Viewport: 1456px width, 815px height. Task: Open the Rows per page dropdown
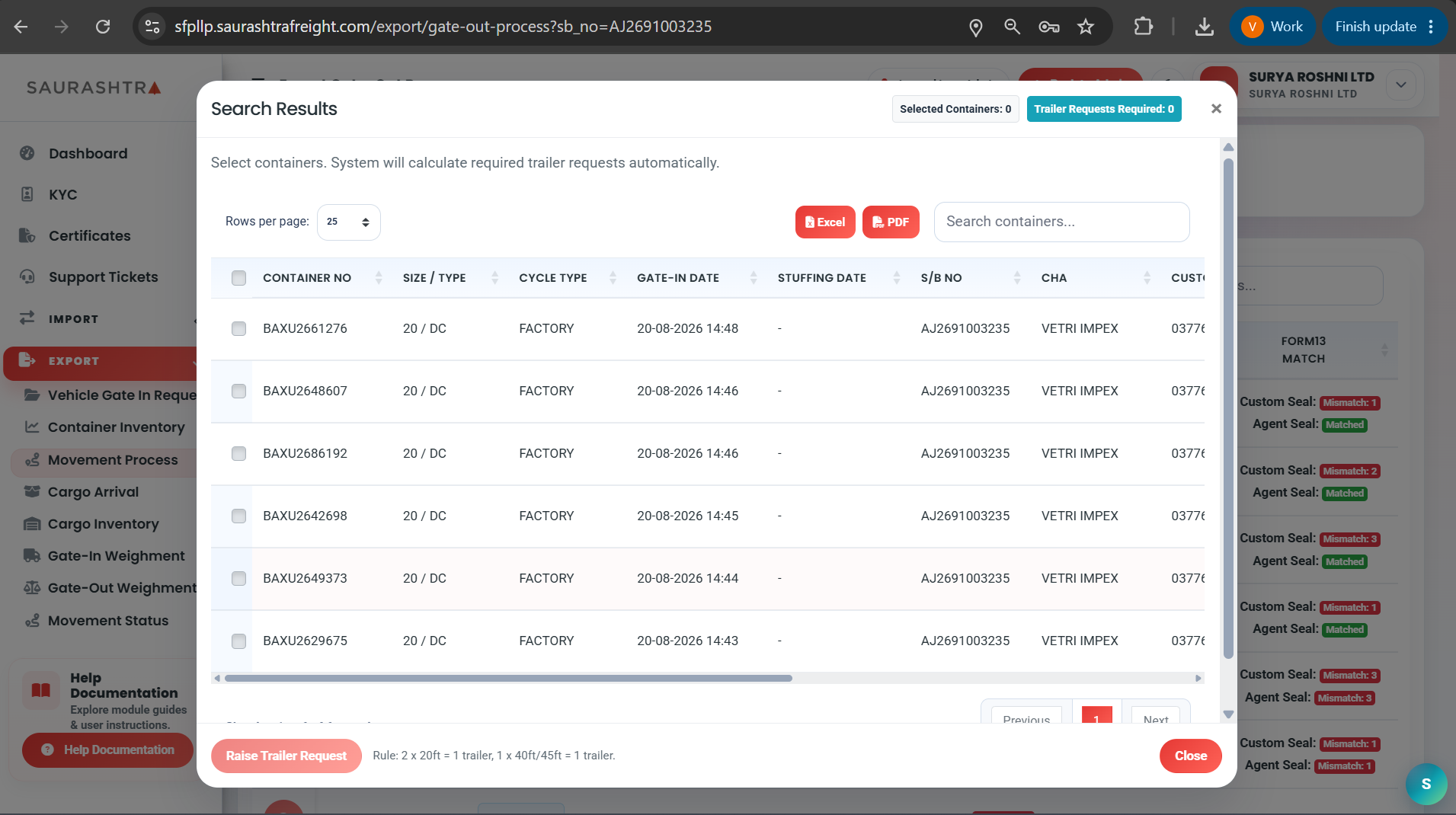pyautogui.click(x=348, y=222)
